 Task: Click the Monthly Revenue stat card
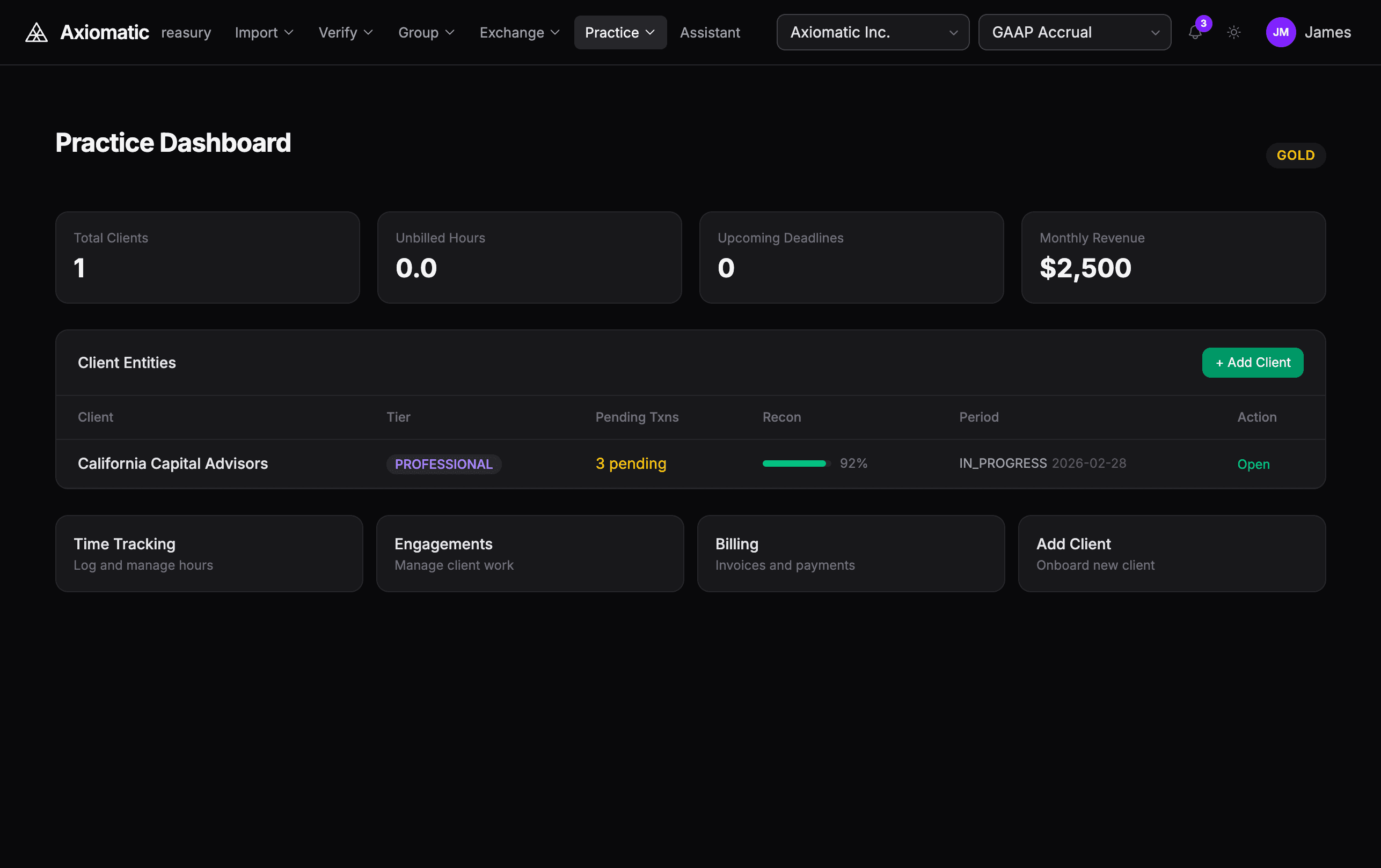[1173, 258]
